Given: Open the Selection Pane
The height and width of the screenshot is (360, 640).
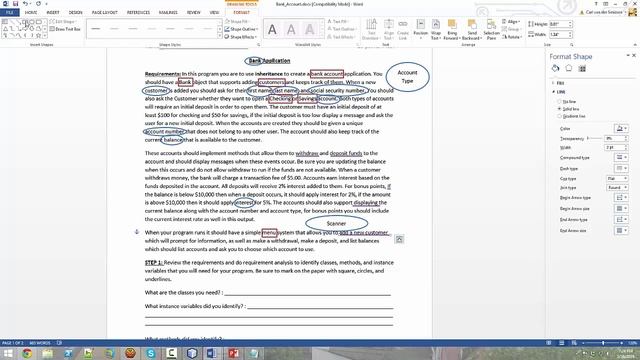Looking at the screenshot, I should point(491,29).
